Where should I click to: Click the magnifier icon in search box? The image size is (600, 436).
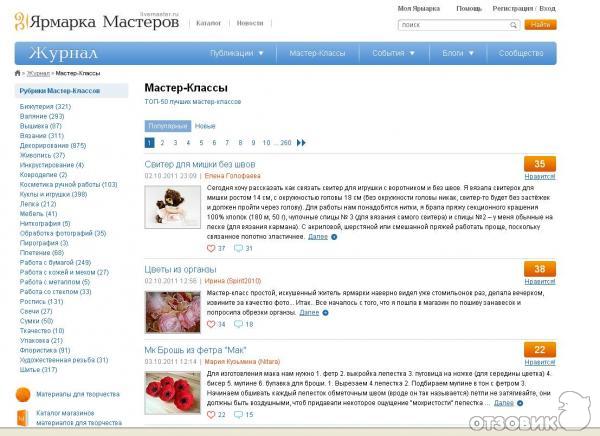513,25
